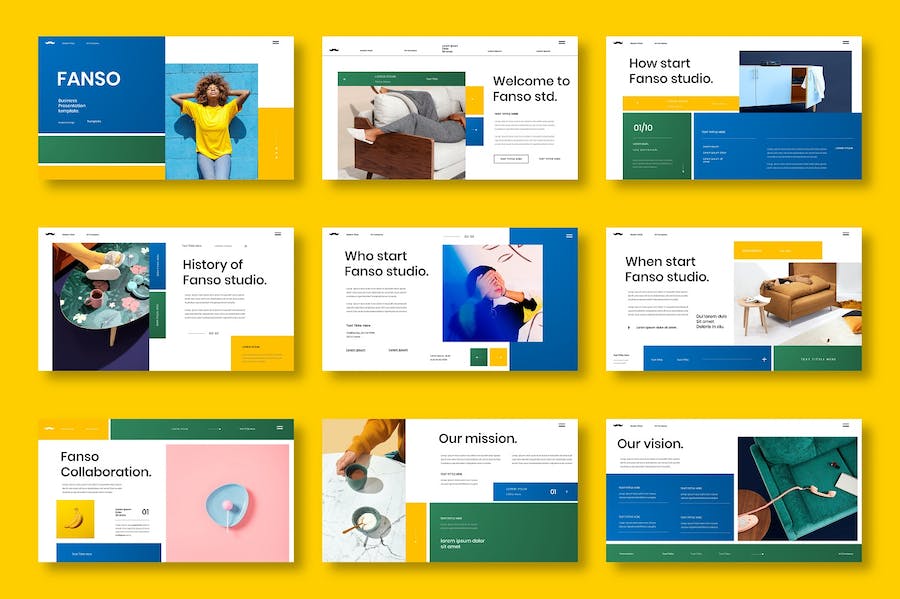
Task: Click the brown sofa photo on When start slide
Action: [798, 304]
